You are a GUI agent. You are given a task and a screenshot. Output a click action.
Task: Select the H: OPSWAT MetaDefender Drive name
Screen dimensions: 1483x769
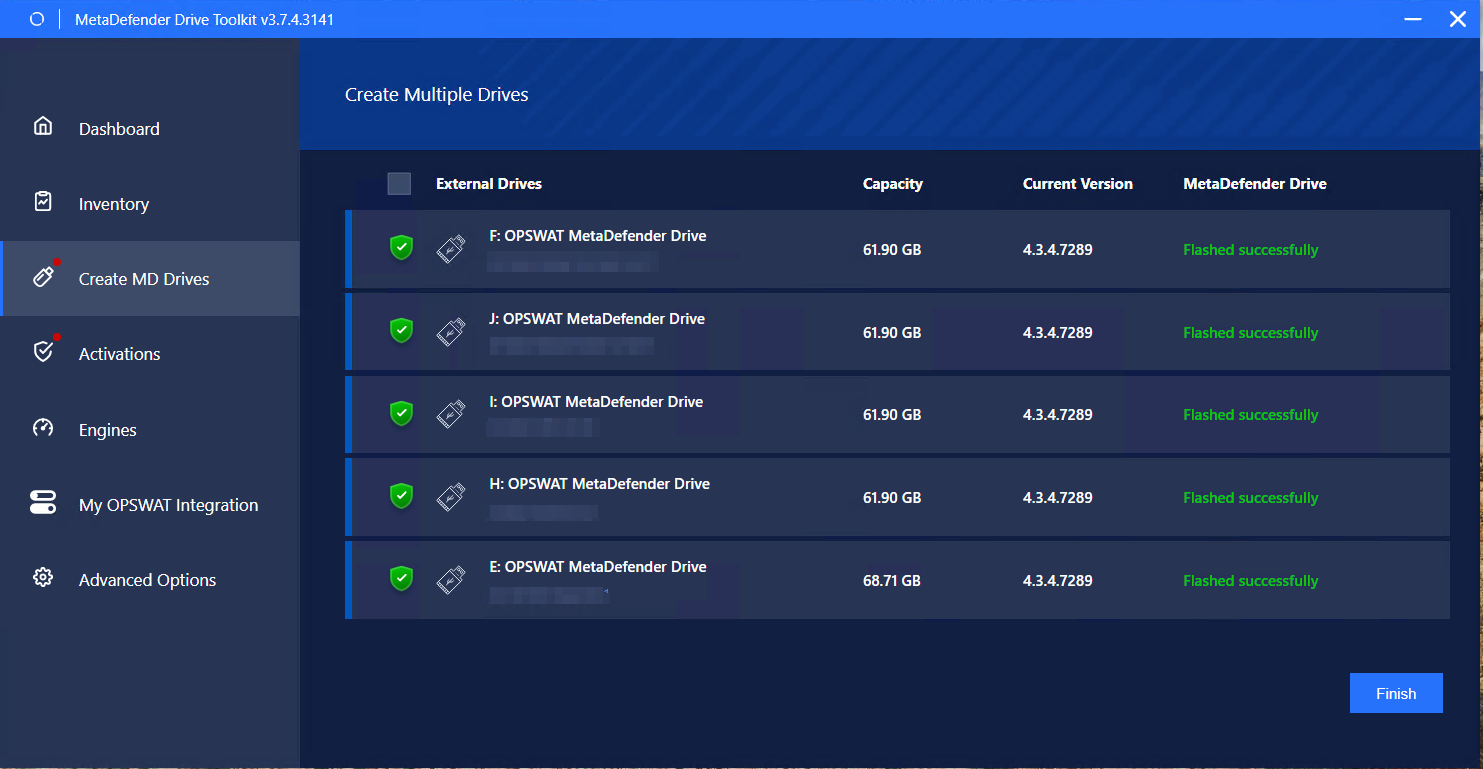pos(599,484)
